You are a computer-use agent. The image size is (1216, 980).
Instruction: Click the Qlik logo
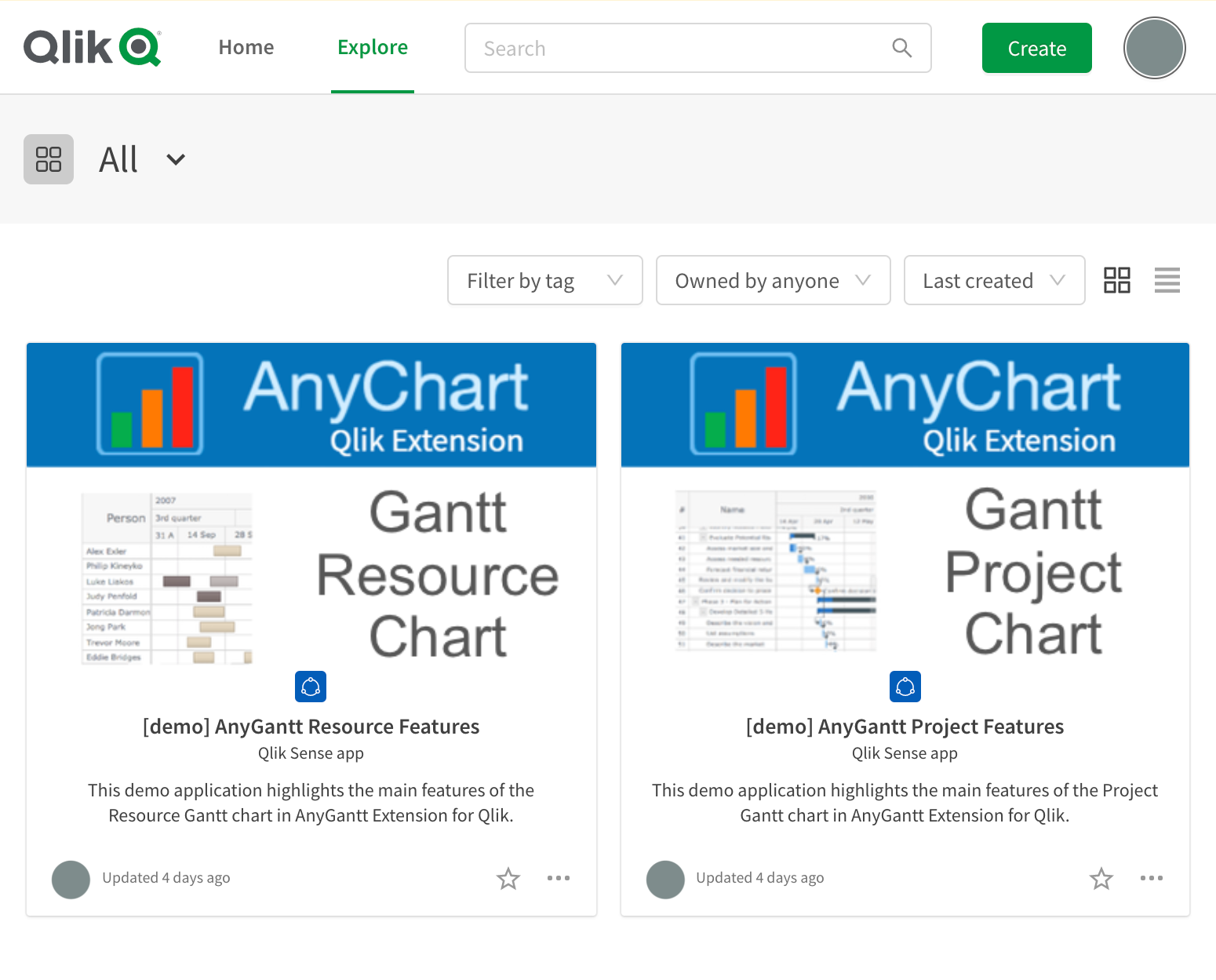93,47
